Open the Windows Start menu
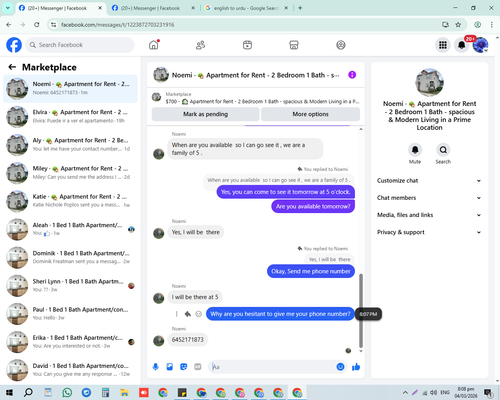The width and height of the screenshot is (500, 400). pos(9,392)
